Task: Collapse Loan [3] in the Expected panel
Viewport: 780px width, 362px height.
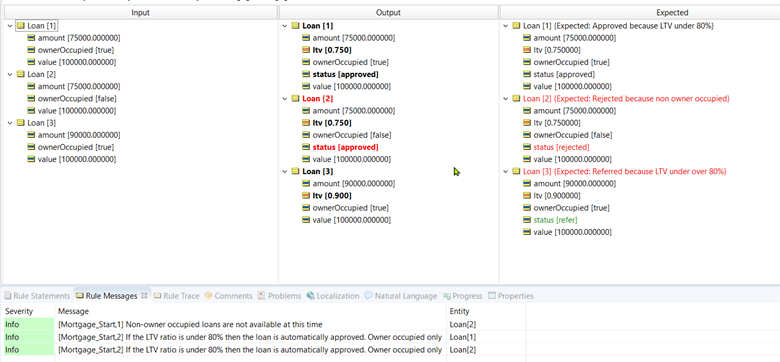Action: click(x=506, y=172)
